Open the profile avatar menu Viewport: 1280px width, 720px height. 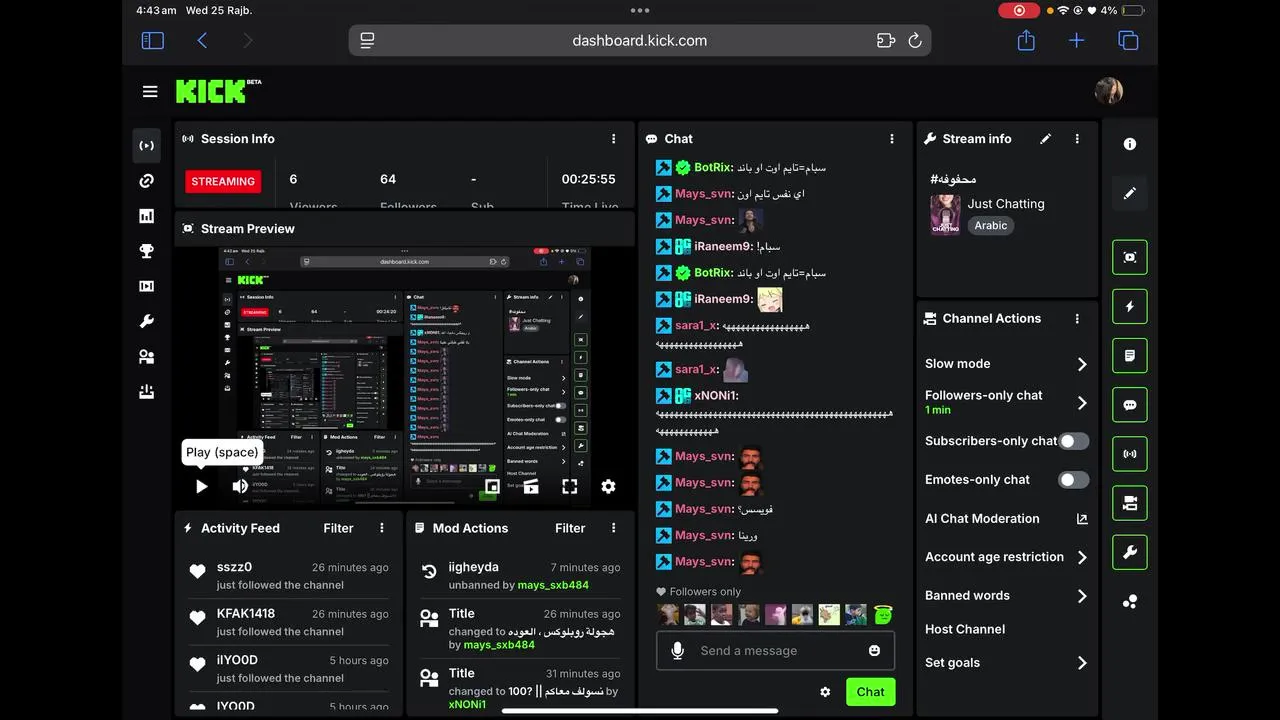[x=1109, y=91]
